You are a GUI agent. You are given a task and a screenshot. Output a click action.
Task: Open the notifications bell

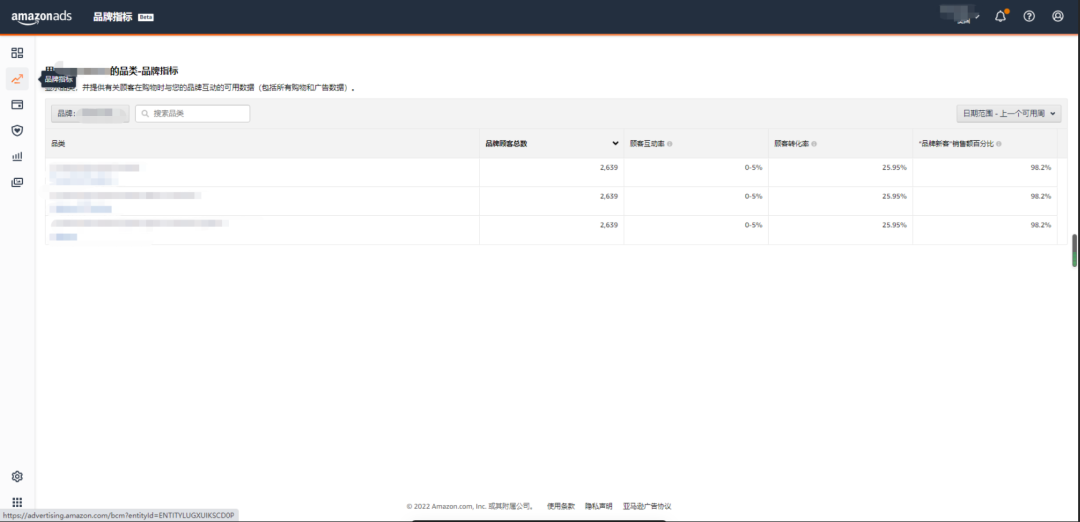coord(1001,16)
